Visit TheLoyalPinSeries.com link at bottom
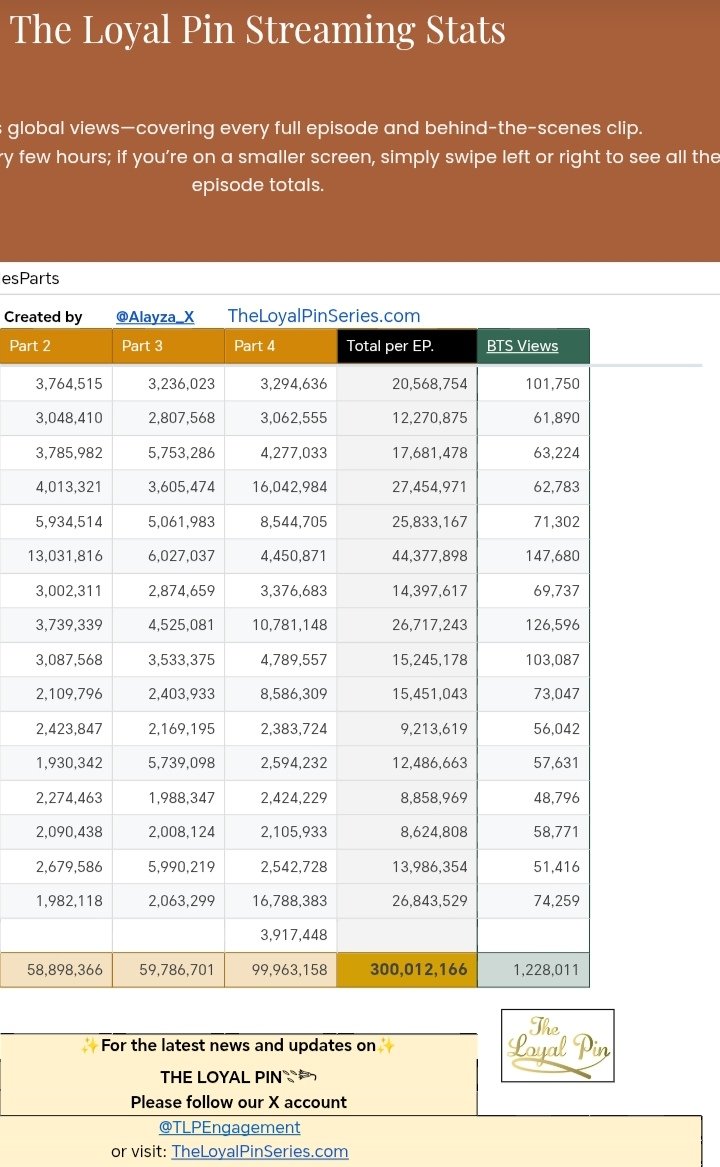The width and height of the screenshot is (720, 1167). coord(260,1151)
